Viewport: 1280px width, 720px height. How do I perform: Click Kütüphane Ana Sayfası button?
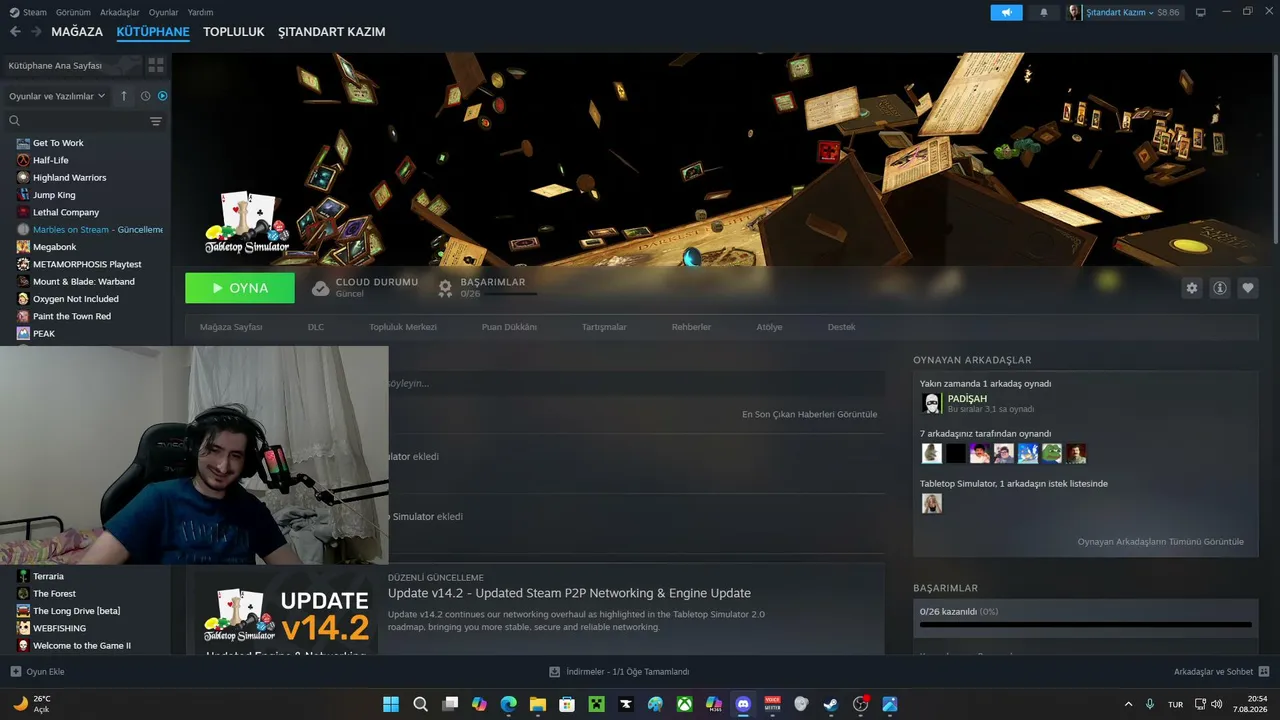[71, 65]
